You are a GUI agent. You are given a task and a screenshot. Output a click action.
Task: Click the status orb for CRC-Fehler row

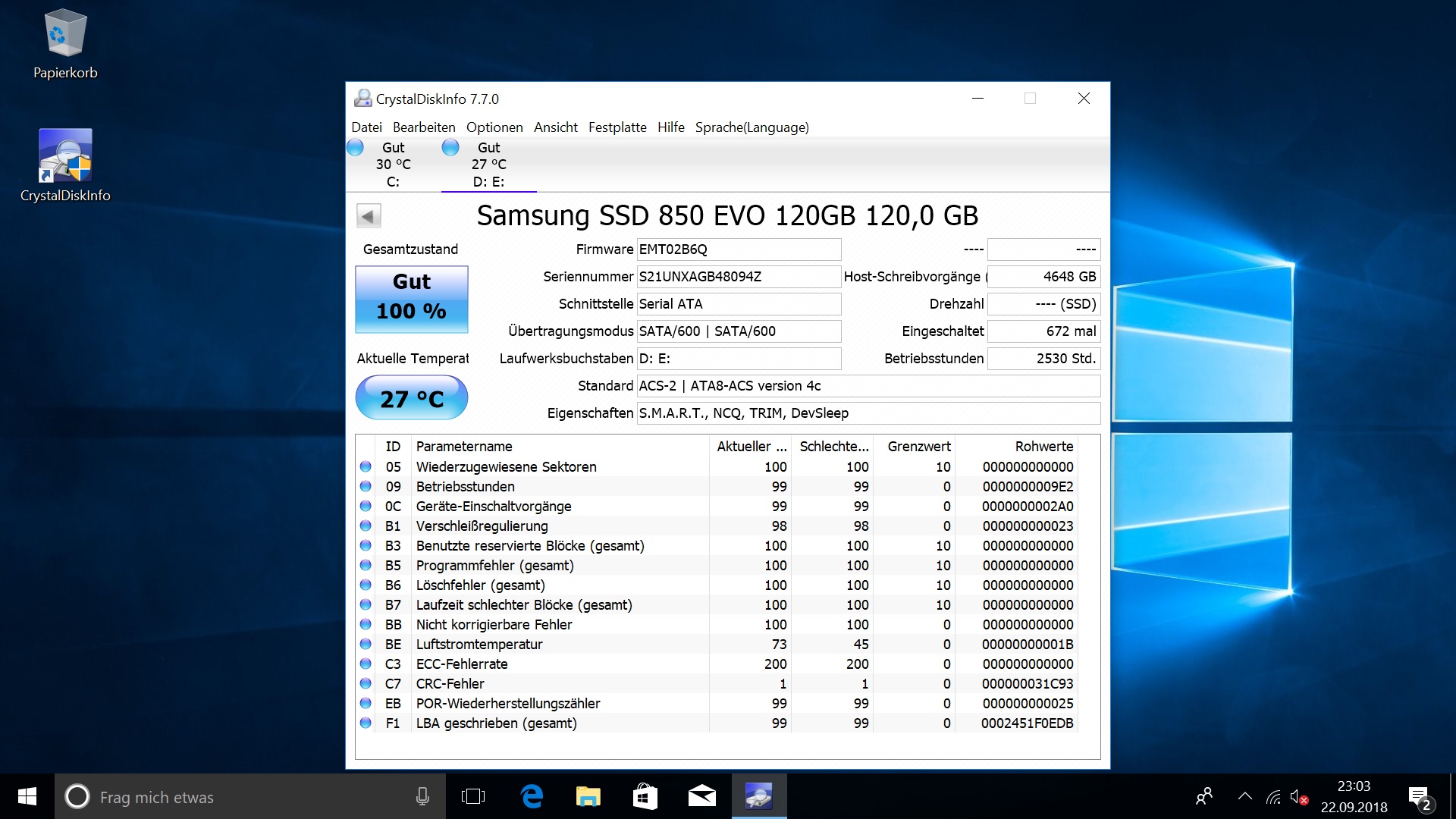366,683
